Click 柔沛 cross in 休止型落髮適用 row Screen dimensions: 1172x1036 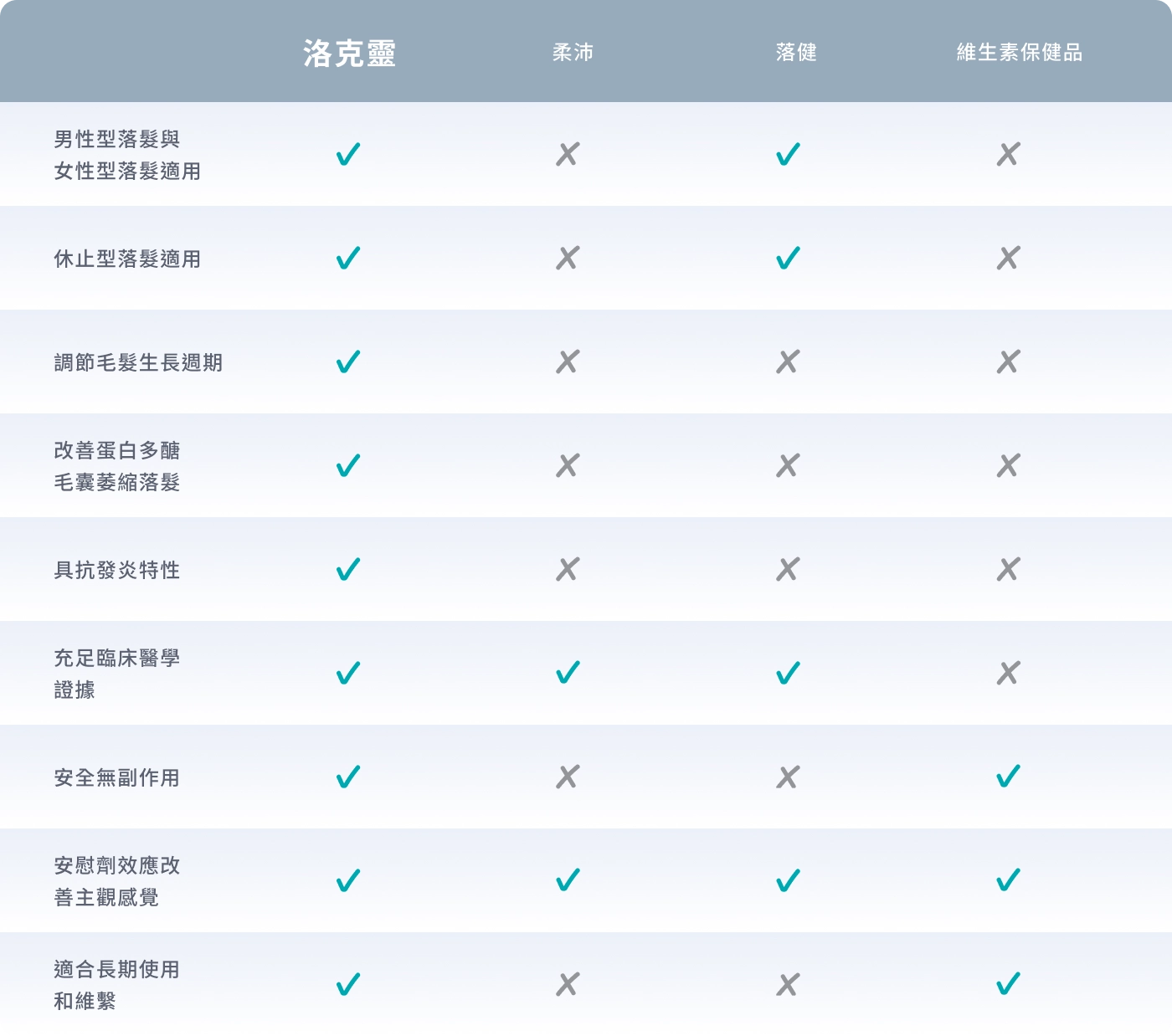click(568, 258)
